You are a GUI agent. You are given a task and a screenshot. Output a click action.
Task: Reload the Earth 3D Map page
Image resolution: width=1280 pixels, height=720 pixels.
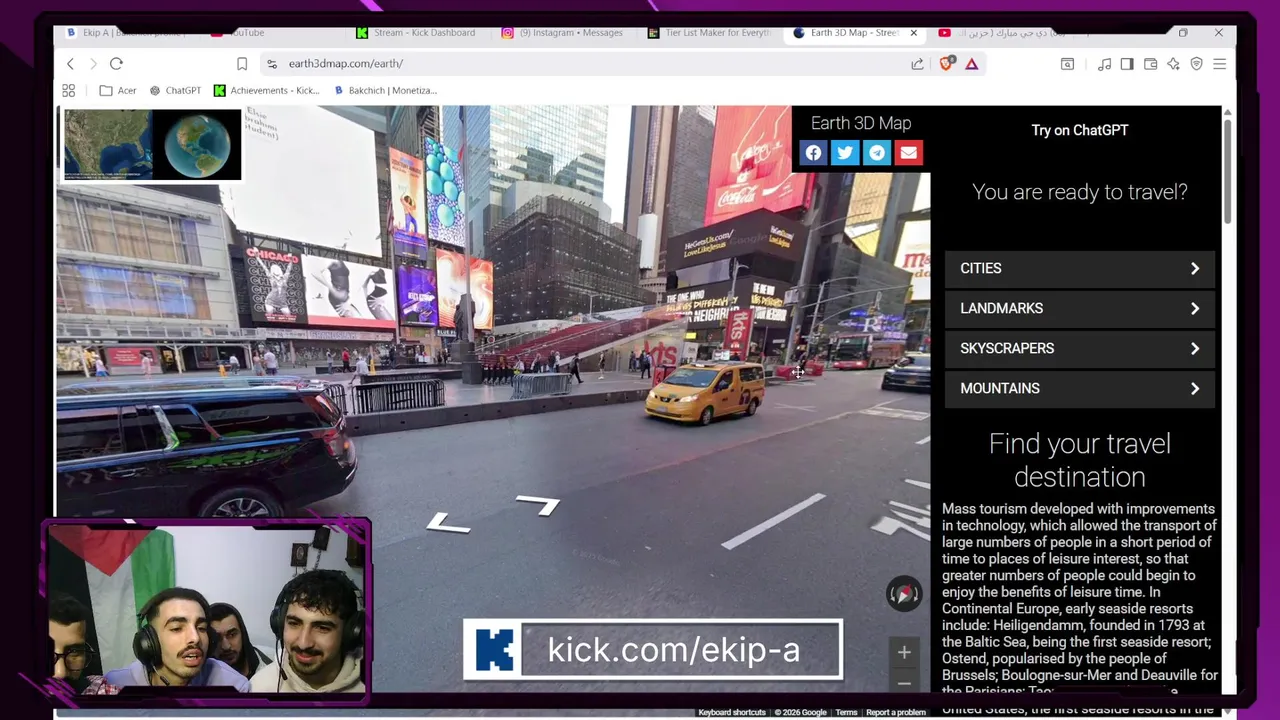click(116, 64)
